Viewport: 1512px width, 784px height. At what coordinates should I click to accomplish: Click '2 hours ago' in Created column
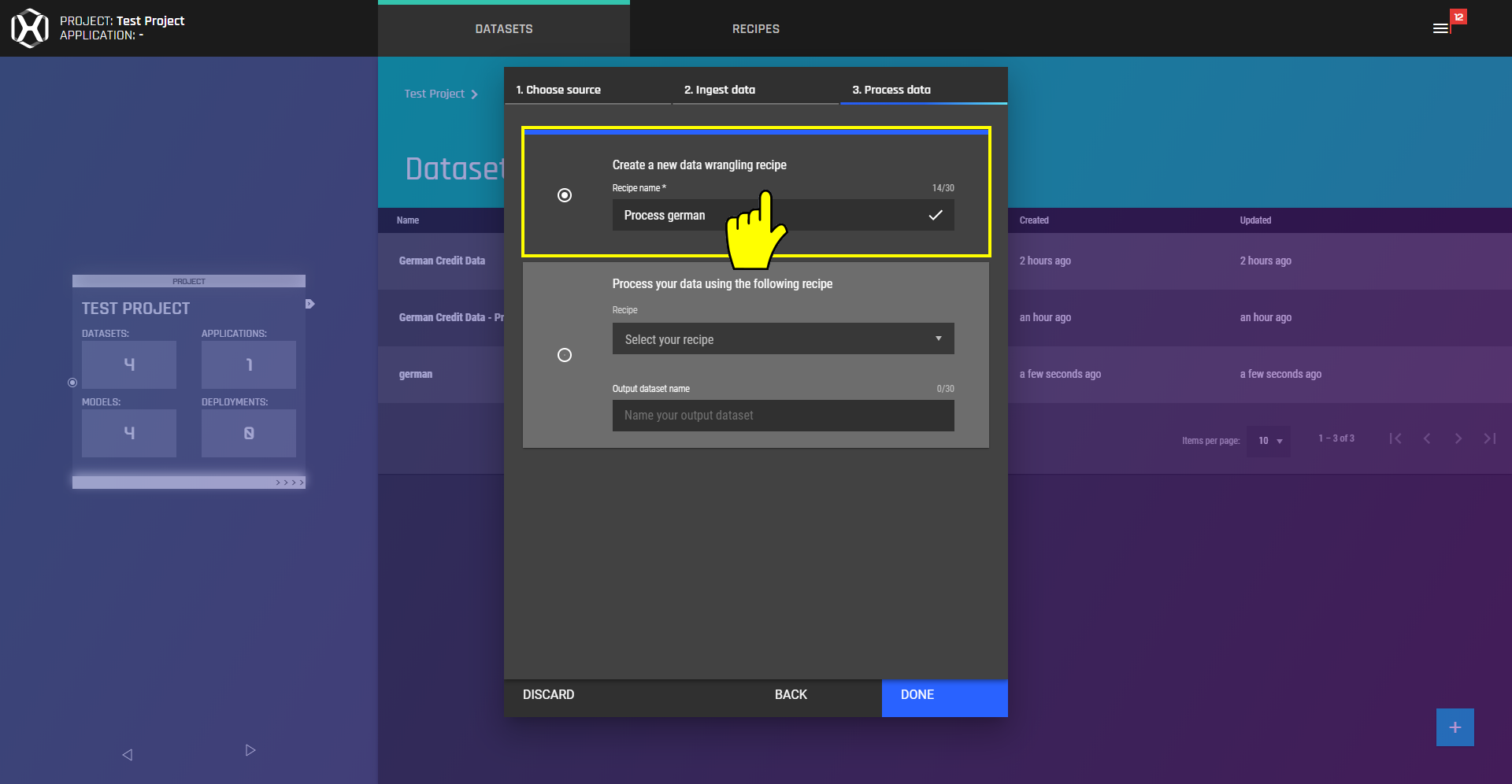tap(1045, 261)
